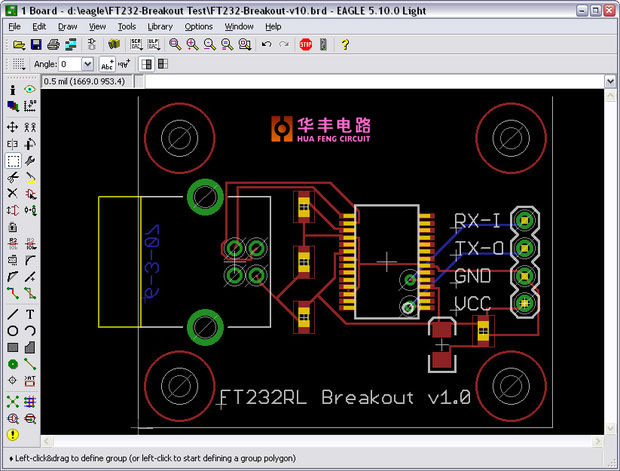Undo the last action
Viewport: 620px width, 471px height.
coord(267,44)
